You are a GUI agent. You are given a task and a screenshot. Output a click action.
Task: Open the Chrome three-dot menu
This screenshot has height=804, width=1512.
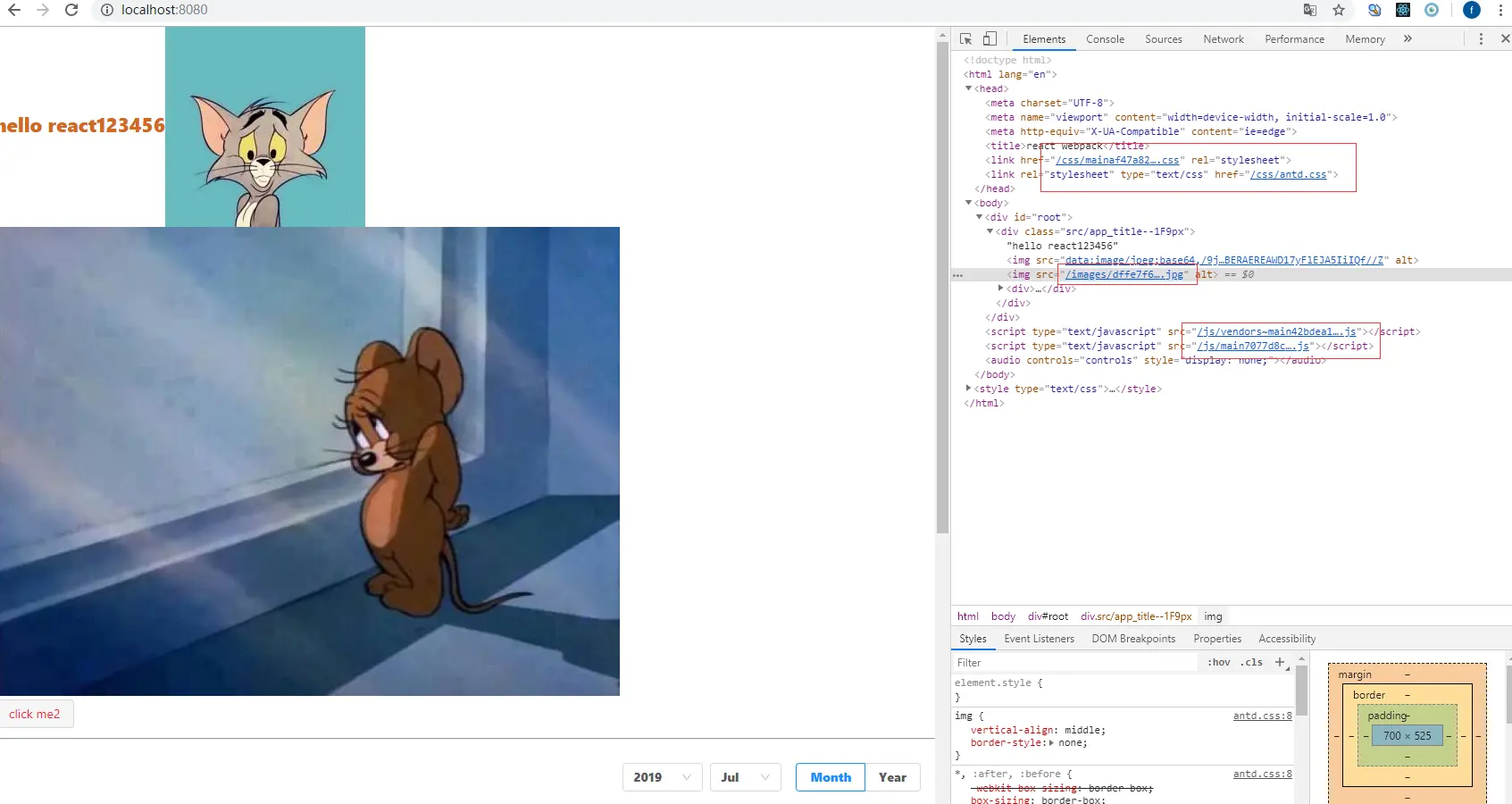1500,10
